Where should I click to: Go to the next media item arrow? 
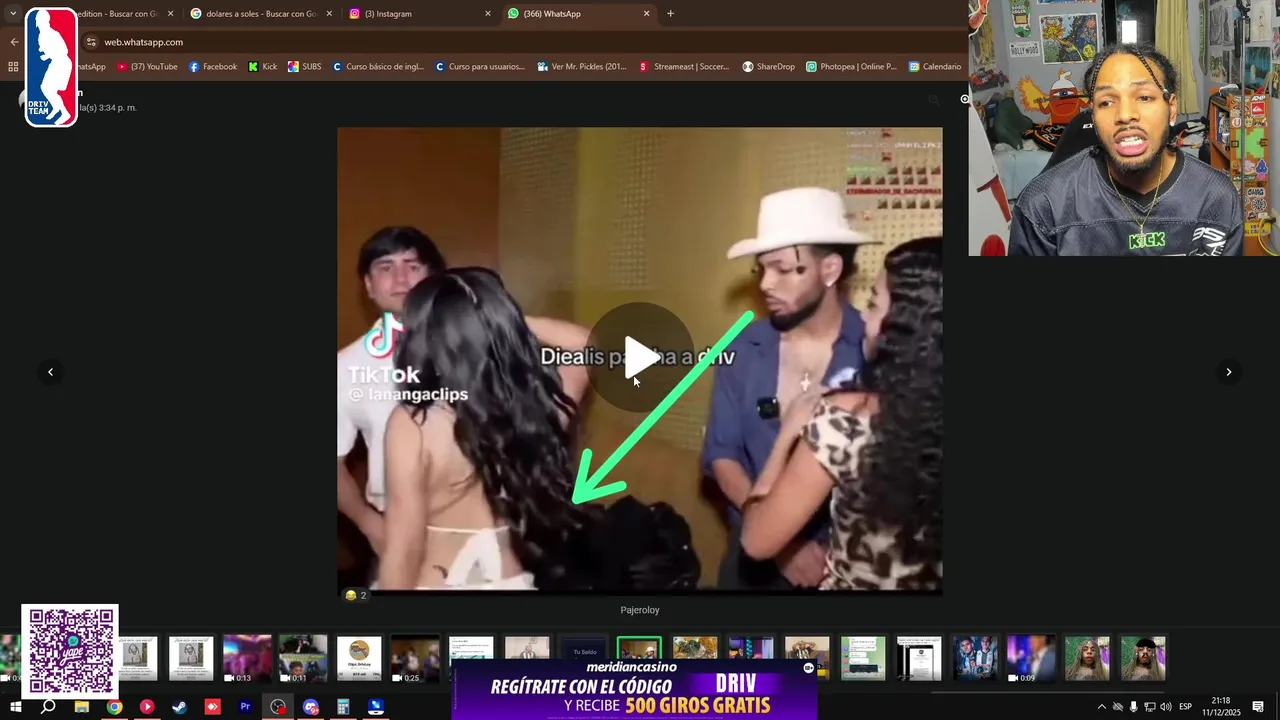1229,372
